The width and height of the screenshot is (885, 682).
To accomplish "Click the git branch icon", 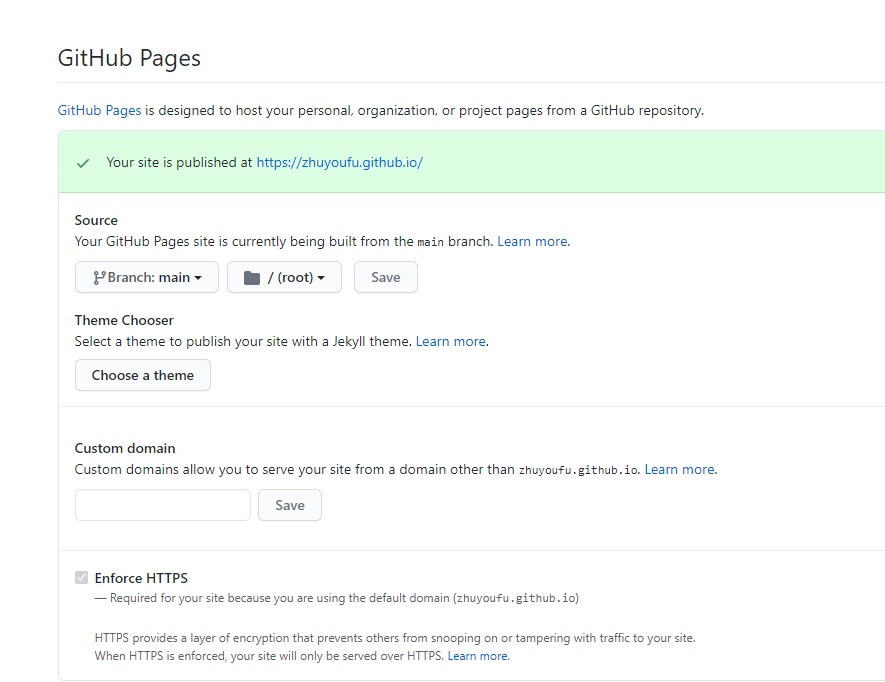I will point(99,277).
